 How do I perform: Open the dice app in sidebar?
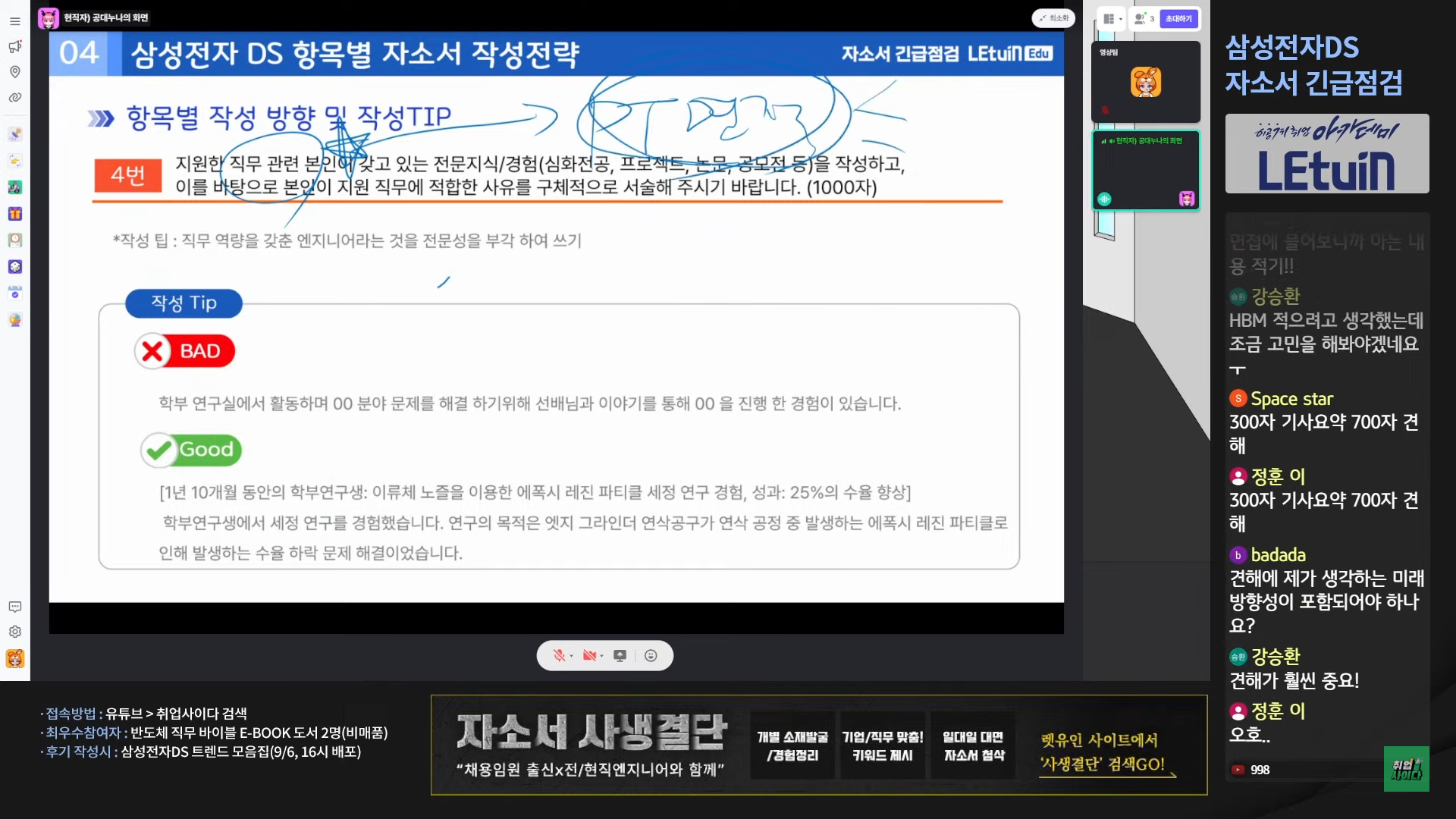pyautogui.click(x=15, y=267)
